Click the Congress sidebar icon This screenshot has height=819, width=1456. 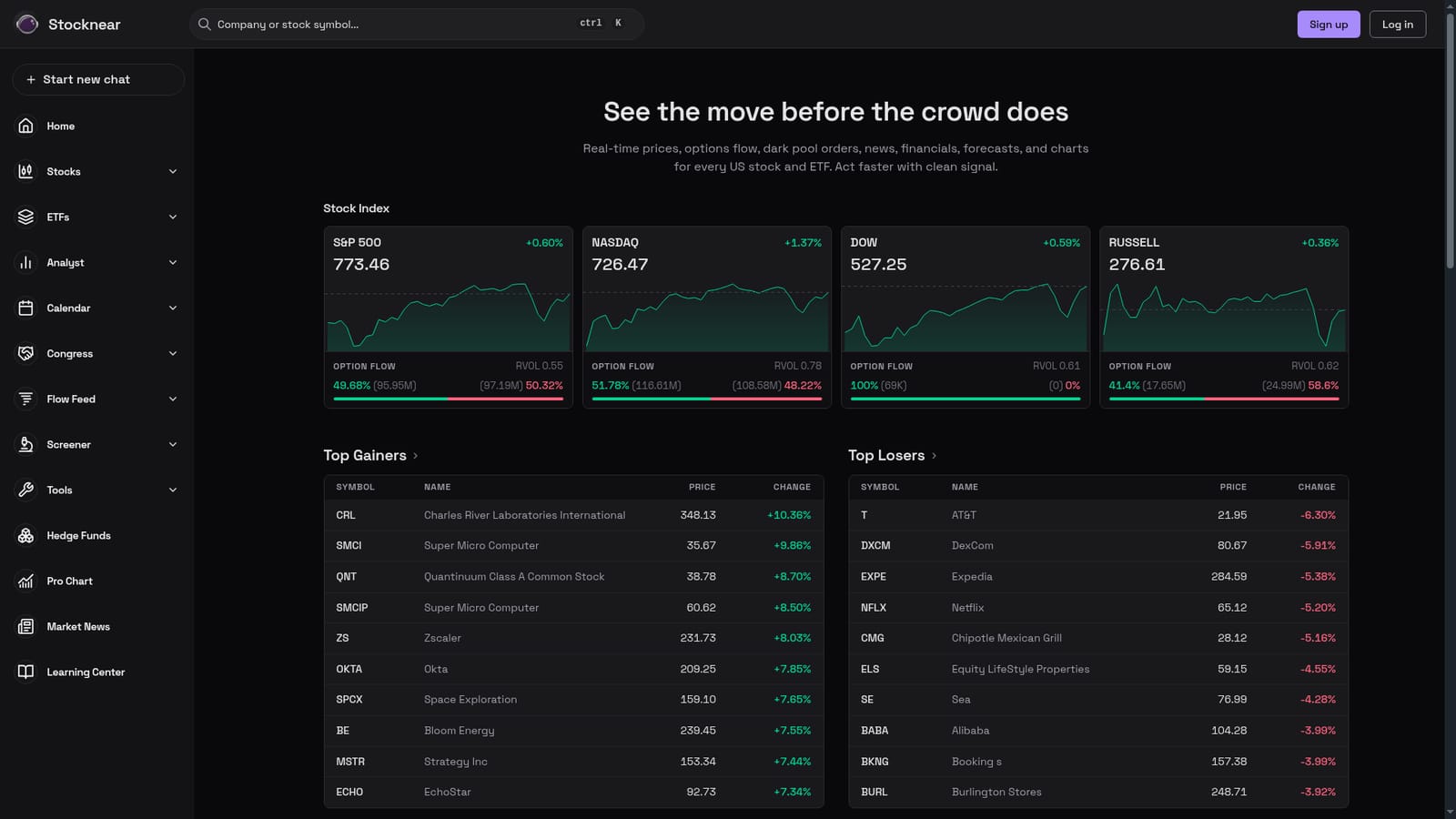point(25,353)
